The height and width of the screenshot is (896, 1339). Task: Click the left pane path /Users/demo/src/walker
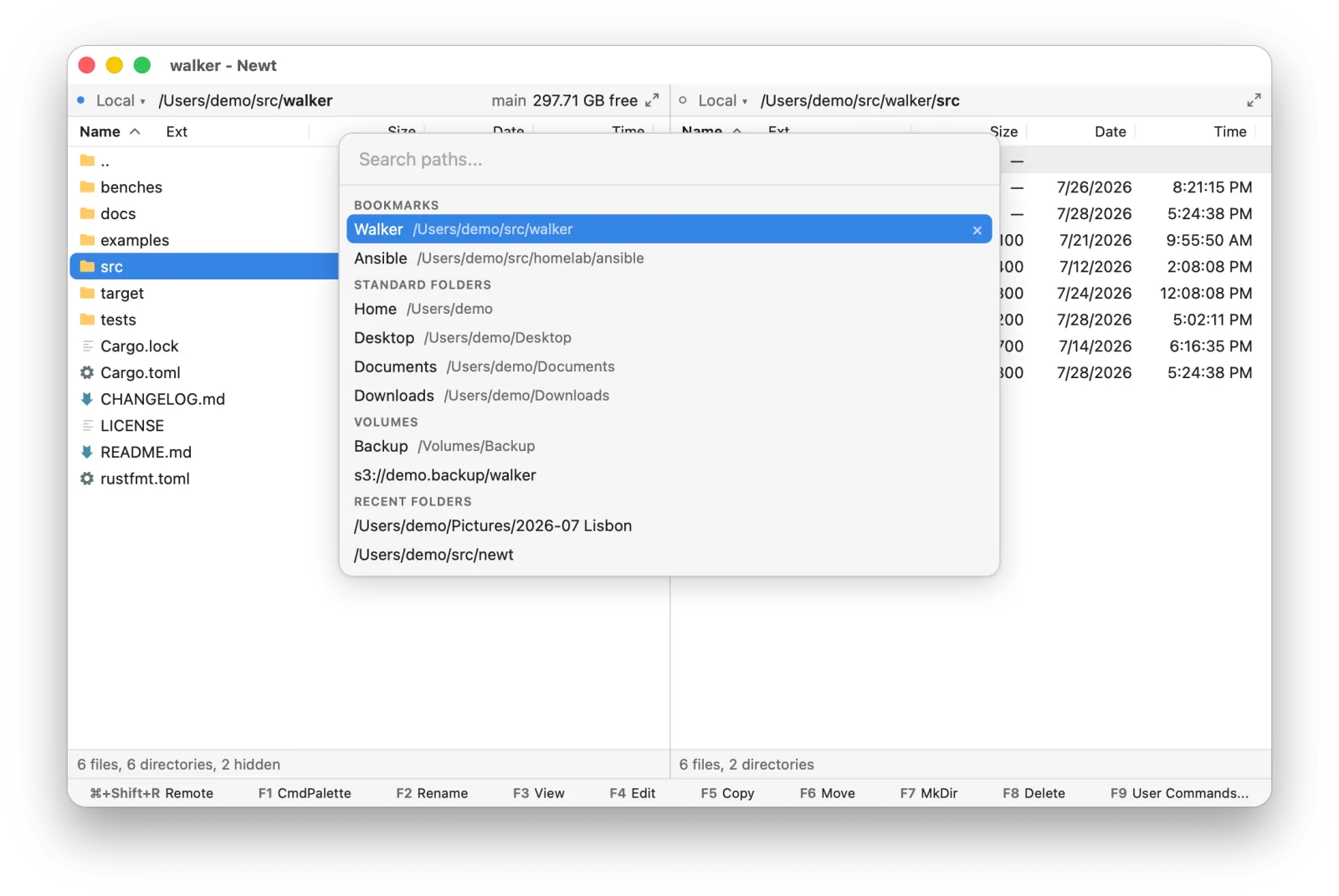coord(245,100)
